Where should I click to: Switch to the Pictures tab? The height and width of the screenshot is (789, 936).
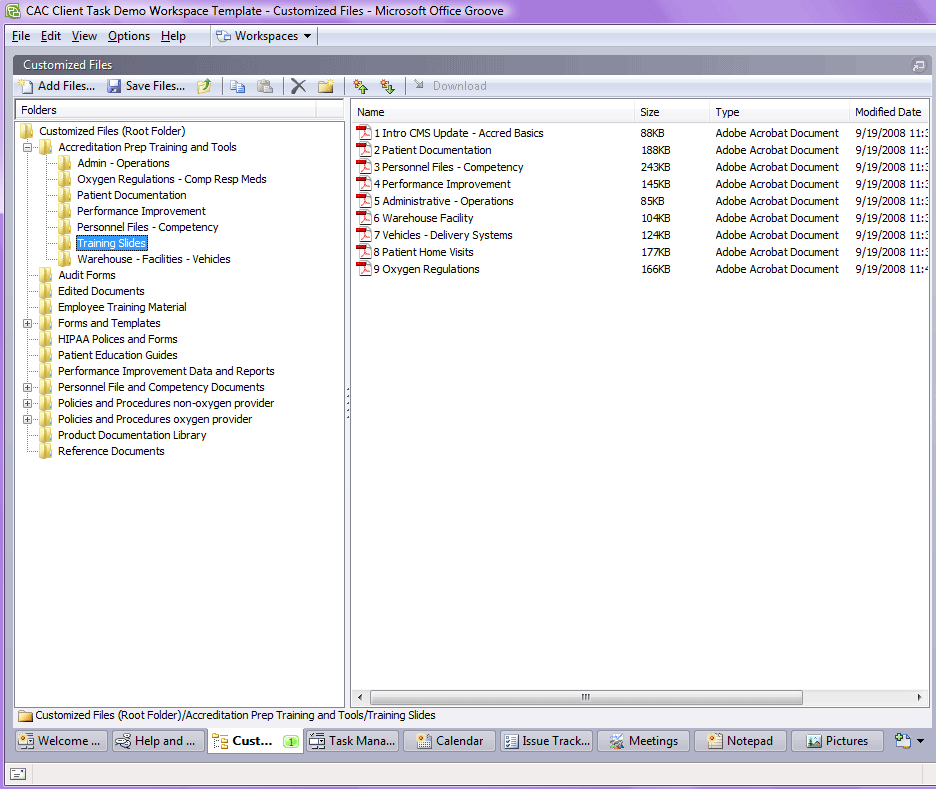click(838, 741)
